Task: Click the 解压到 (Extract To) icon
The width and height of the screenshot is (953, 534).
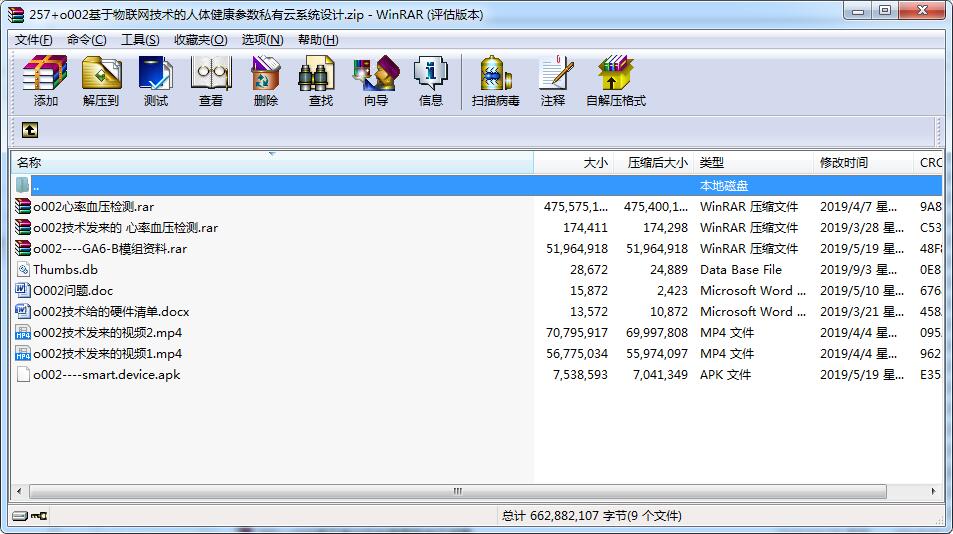Action: [101, 81]
